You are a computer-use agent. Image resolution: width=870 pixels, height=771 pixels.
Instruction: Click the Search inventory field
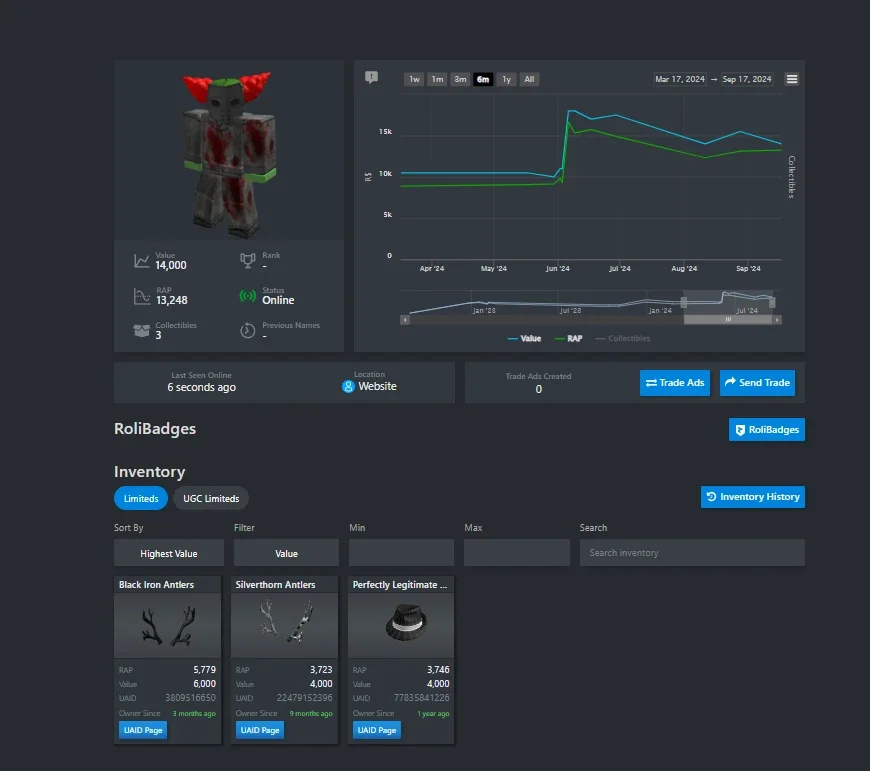coord(692,553)
